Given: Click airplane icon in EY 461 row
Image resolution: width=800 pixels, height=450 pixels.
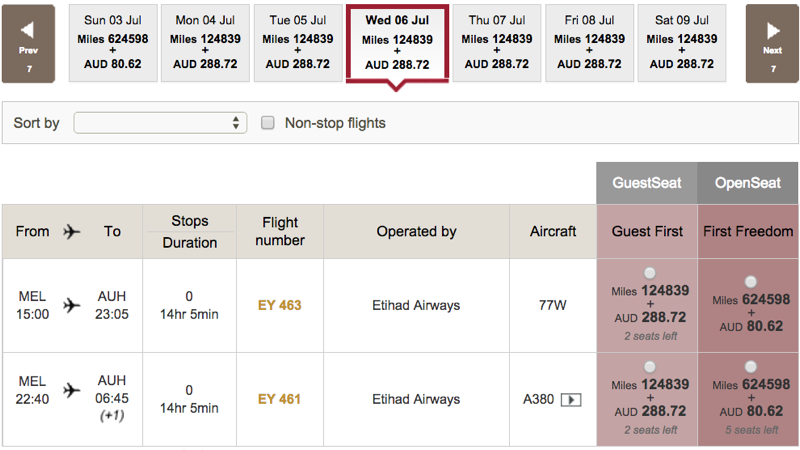Looking at the screenshot, I should 72,390.
